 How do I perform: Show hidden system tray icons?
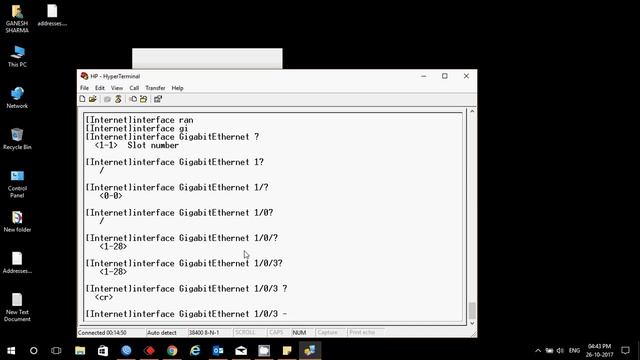[538, 351]
